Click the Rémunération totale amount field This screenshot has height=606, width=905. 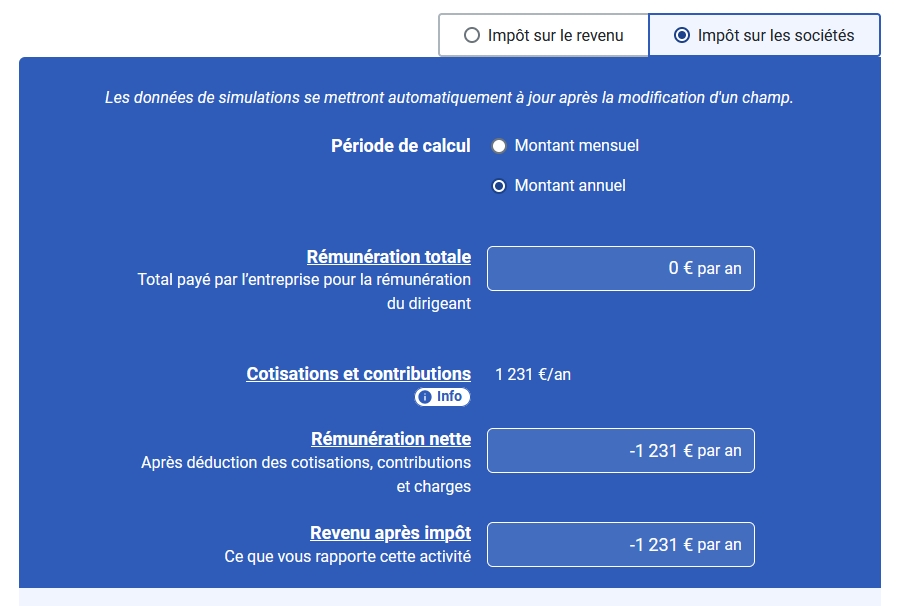[x=620, y=268]
